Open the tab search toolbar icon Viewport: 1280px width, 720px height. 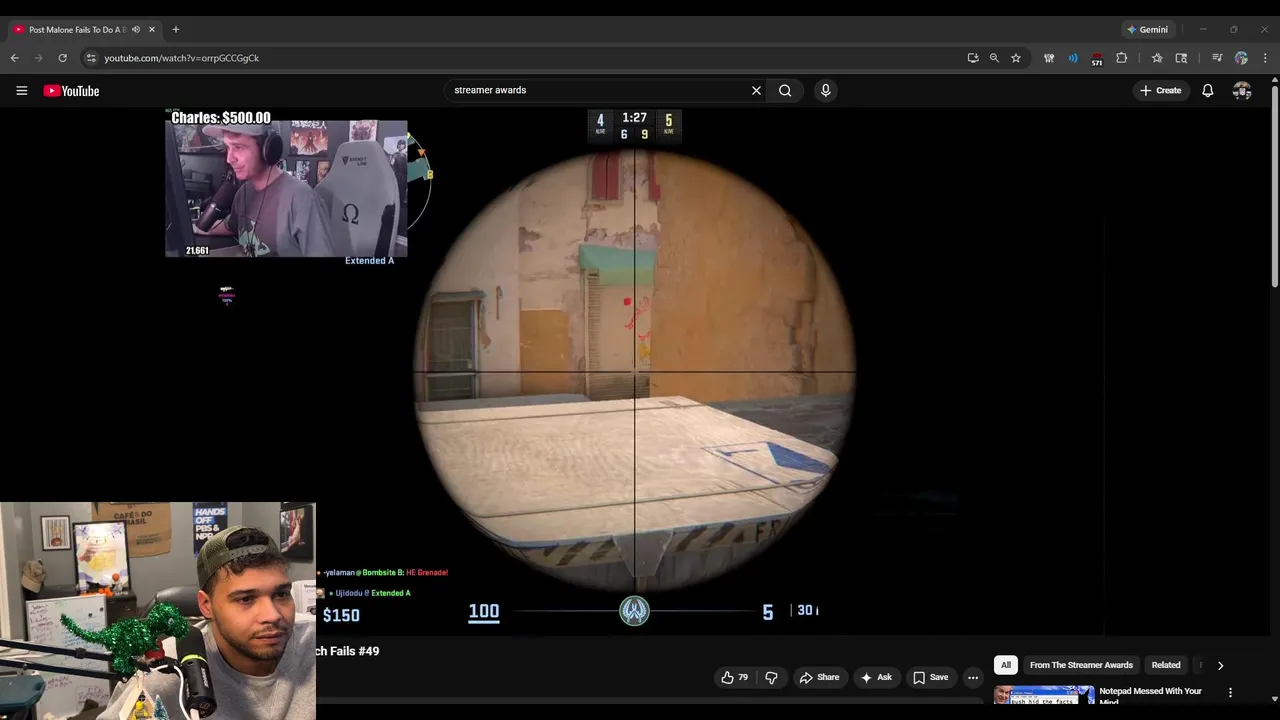1181,58
